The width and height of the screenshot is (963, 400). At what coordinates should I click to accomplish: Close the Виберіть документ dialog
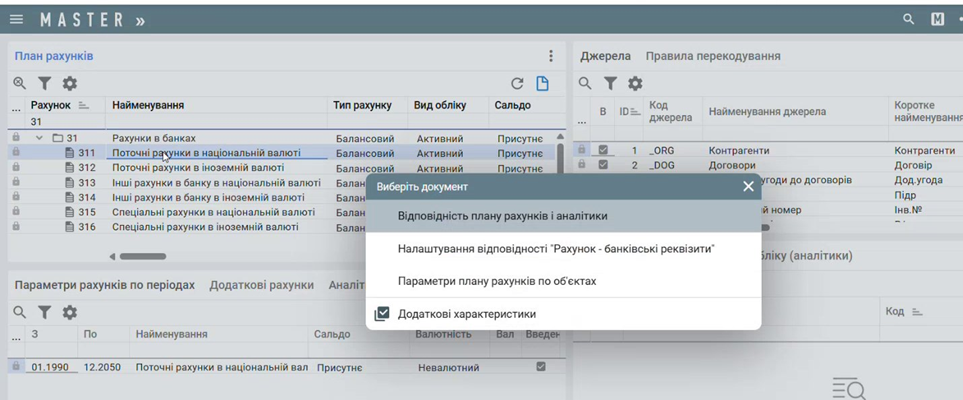point(748,187)
